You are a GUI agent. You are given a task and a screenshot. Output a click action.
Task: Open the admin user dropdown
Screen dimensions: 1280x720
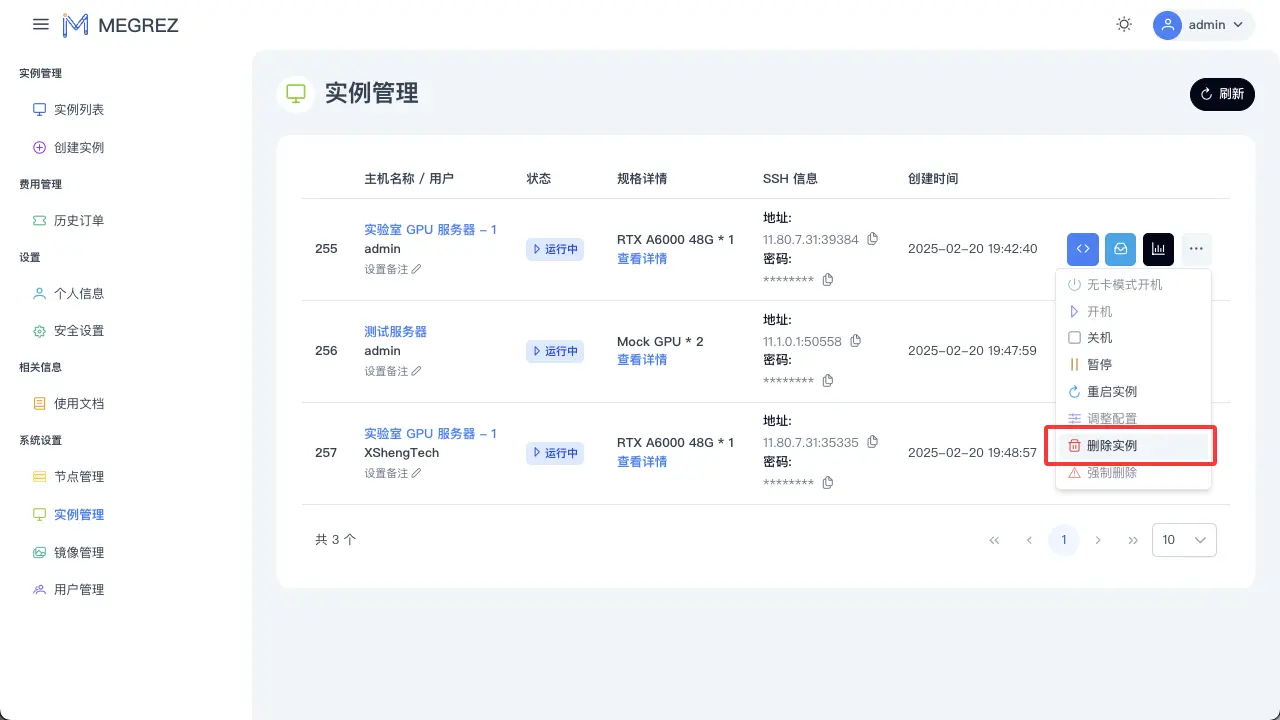[1204, 25]
